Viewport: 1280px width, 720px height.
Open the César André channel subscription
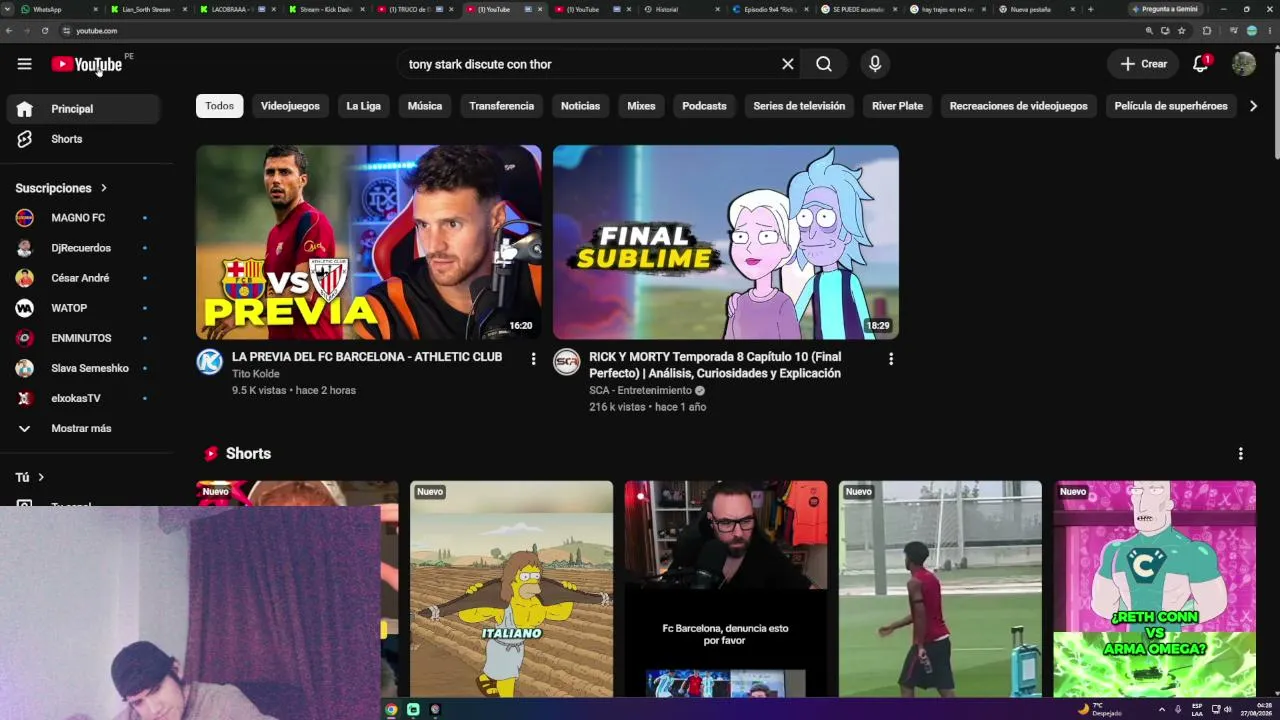coord(83,278)
